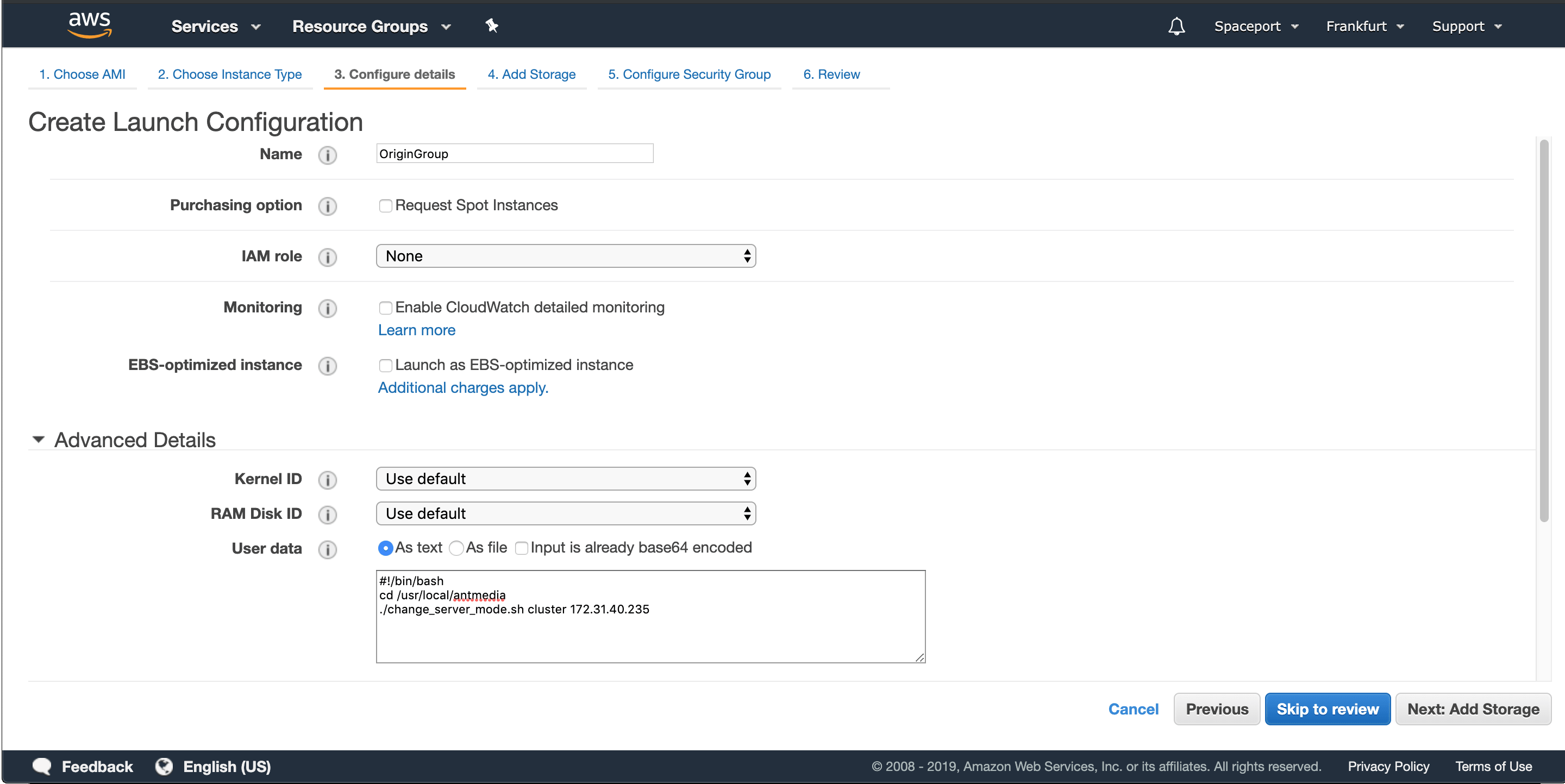Screen dimensions: 1565x784
Task: Click the Feedback speech bubble icon
Action: point(42,766)
